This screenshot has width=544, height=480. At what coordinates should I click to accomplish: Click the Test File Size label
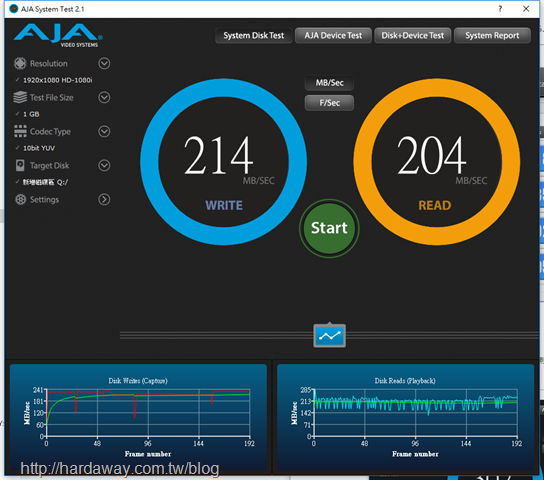pos(52,97)
